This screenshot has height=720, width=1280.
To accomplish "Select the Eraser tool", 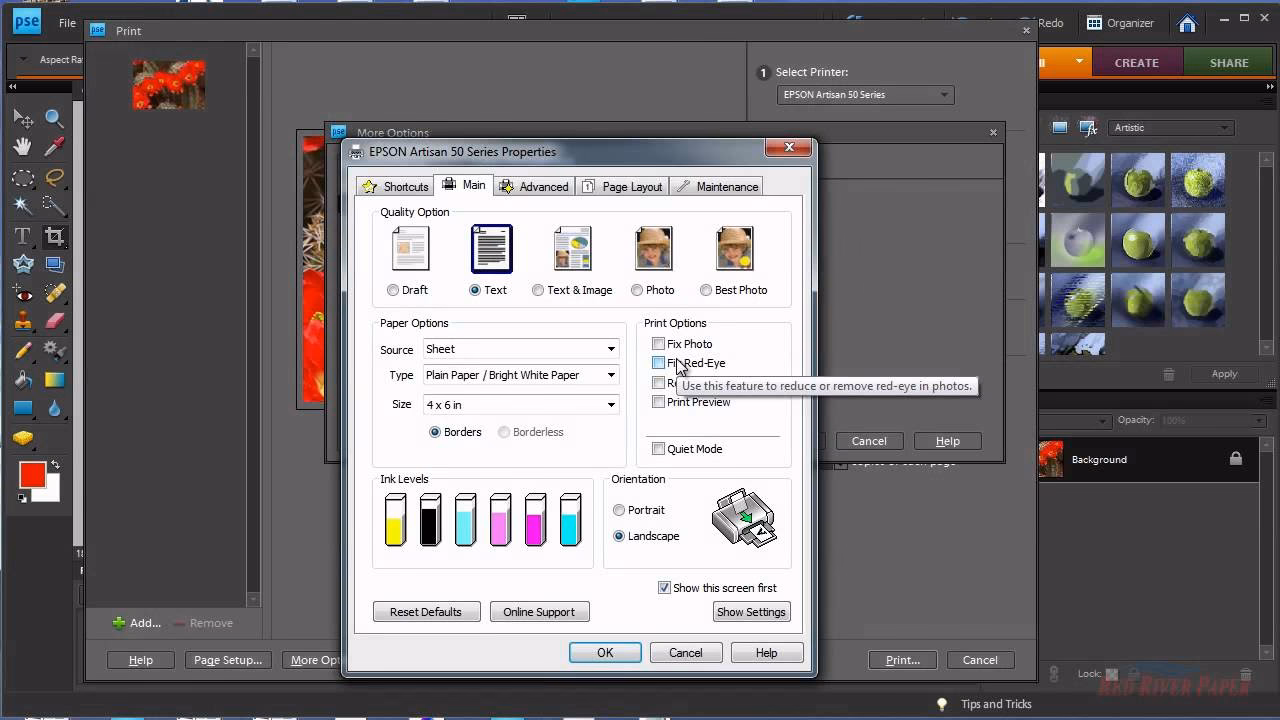I will (55, 320).
